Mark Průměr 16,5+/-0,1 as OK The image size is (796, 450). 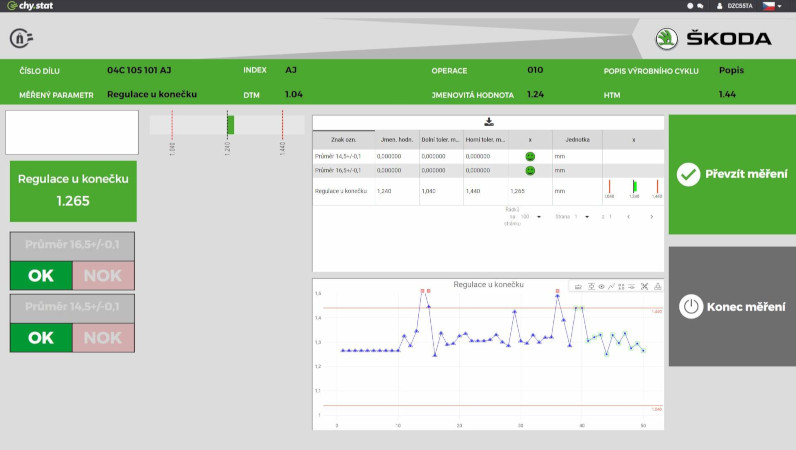(40, 275)
